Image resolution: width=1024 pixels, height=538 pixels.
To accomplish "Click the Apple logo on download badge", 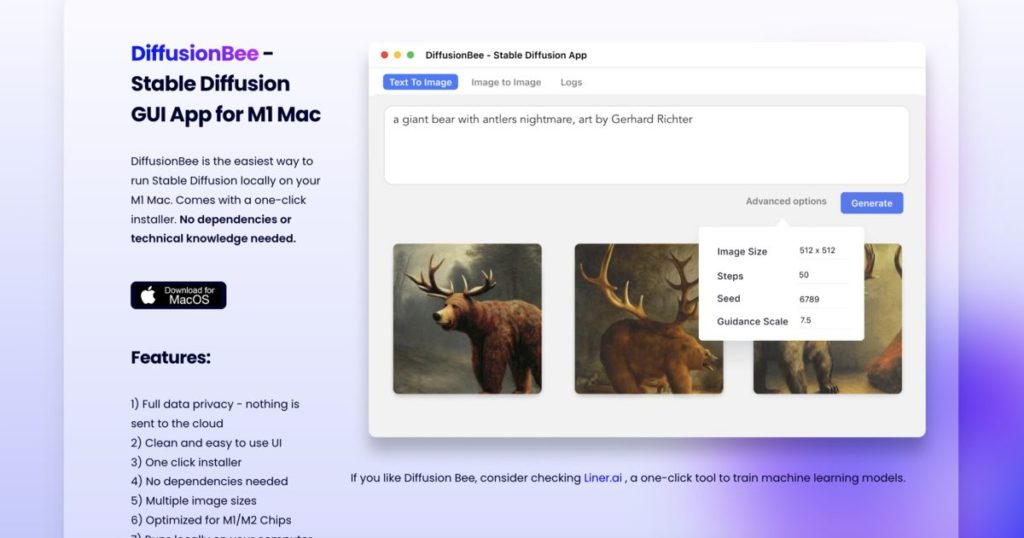I will (x=148, y=295).
